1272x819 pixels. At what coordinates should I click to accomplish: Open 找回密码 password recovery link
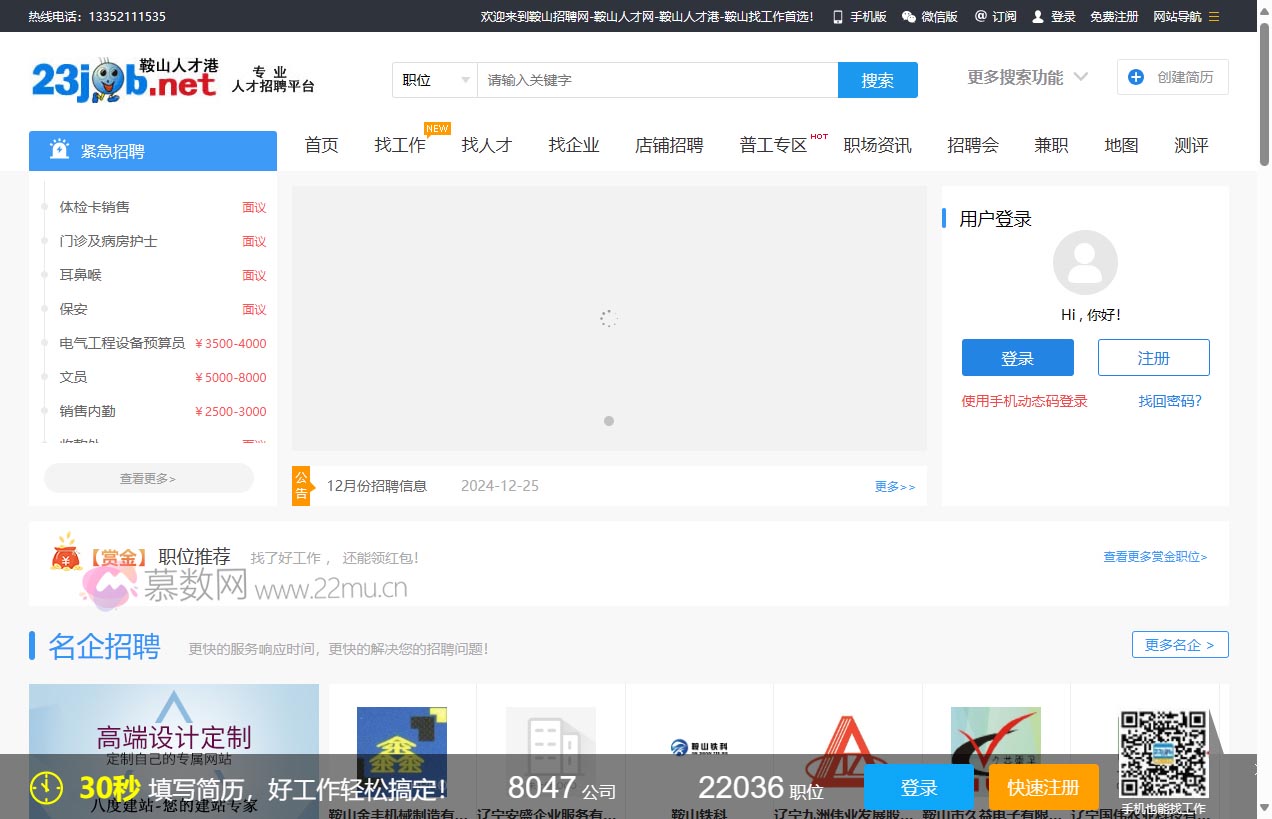(x=1169, y=400)
